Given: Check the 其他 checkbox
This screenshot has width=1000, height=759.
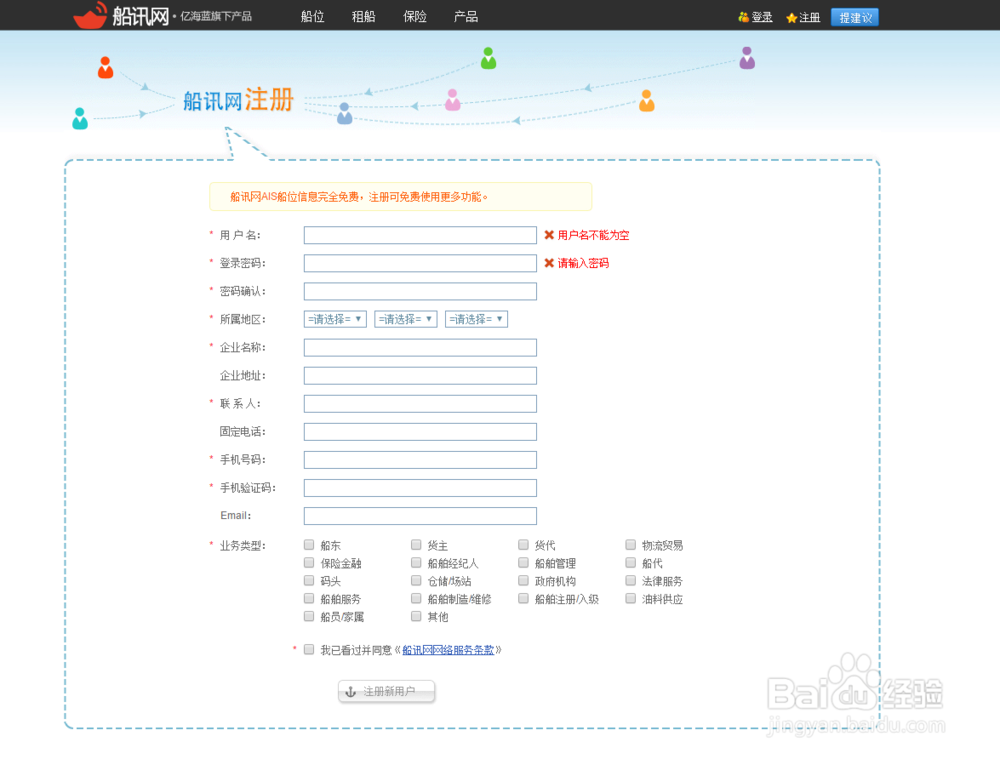Looking at the screenshot, I should pos(416,616).
